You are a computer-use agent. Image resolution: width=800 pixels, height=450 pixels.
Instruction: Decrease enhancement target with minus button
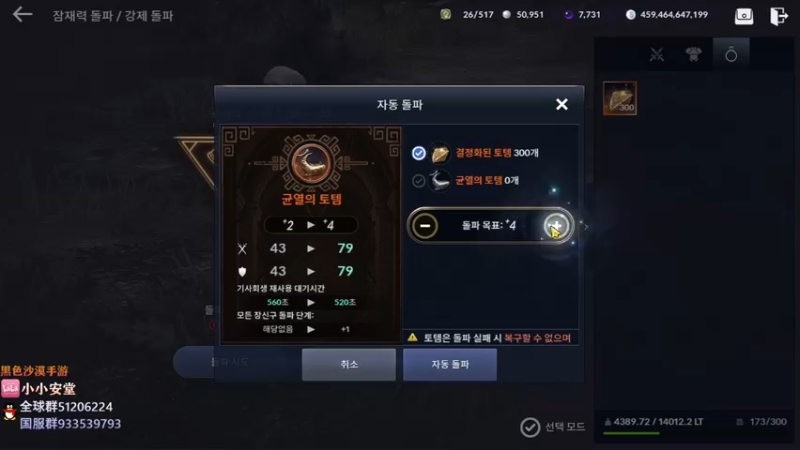pos(425,226)
